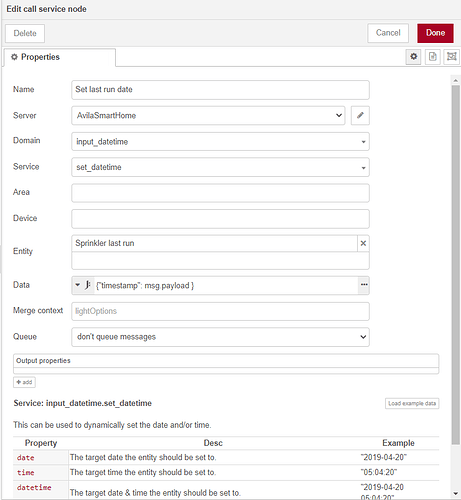Add an output property
Screen dimensions: 461x500
pos(24,382)
